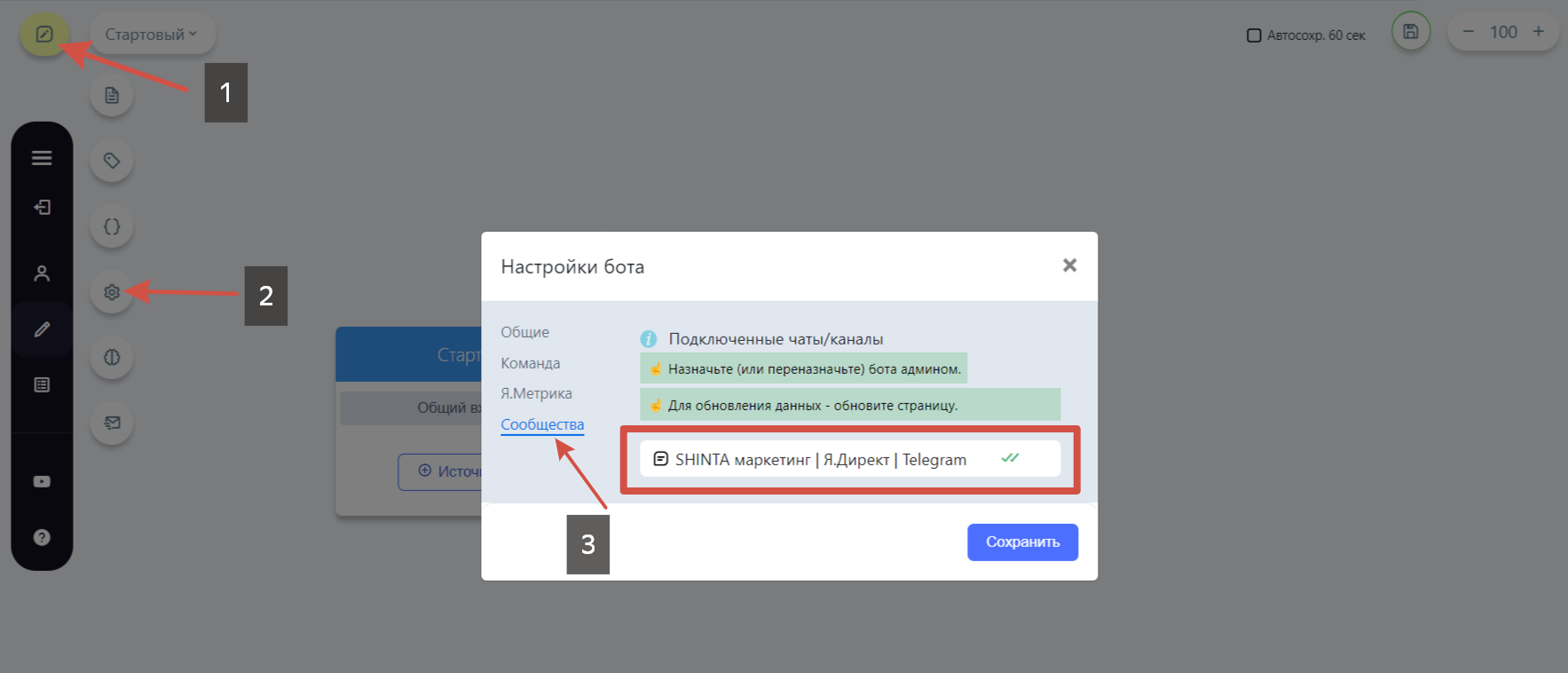Switch to the Общие tab
Screen dimensions: 1568x673
pyautogui.click(x=524, y=332)
